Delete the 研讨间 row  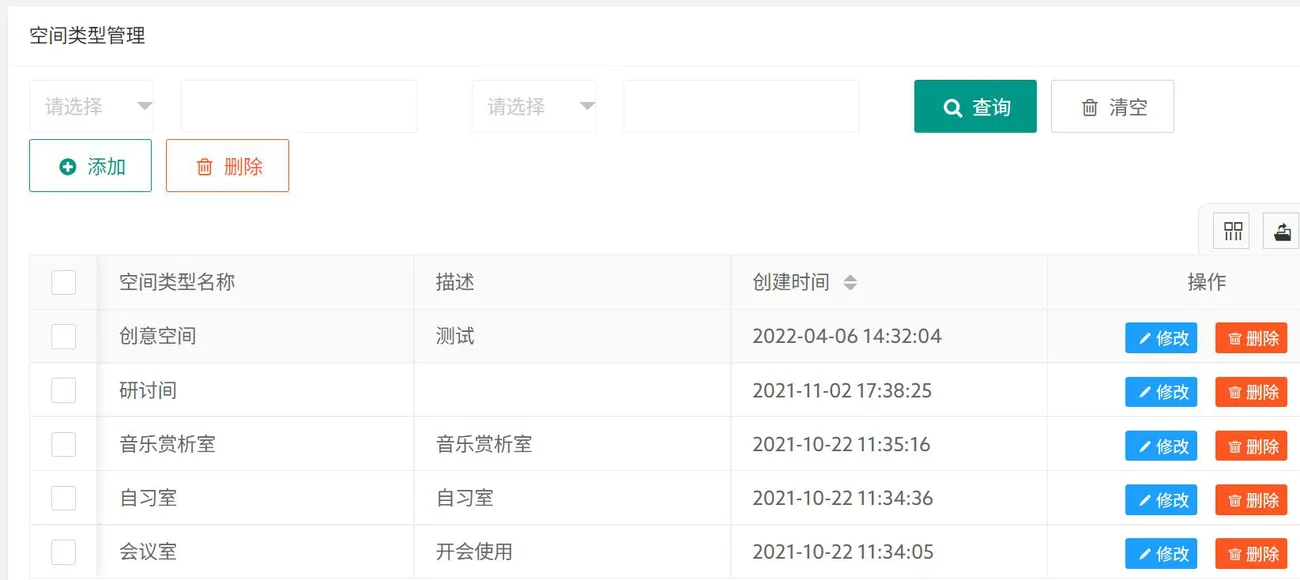[x=1251, y=392]
